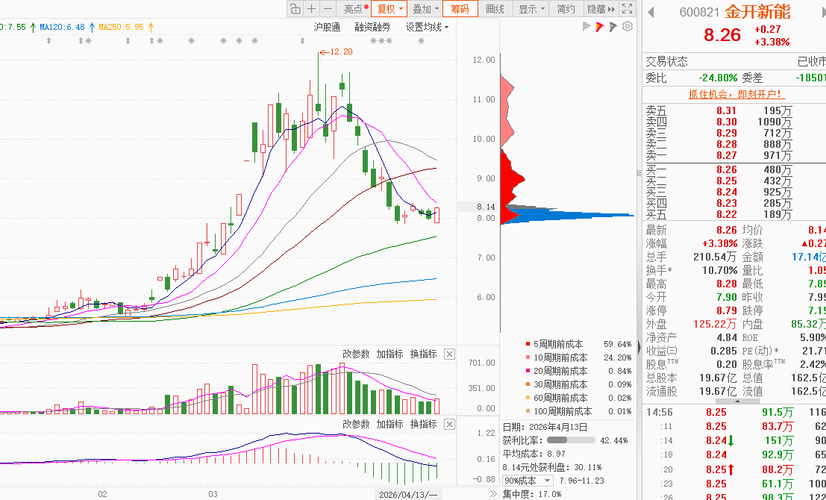Click 总手 value 210.54万
The height and width of the screenshot is (500, 826).
715,257
